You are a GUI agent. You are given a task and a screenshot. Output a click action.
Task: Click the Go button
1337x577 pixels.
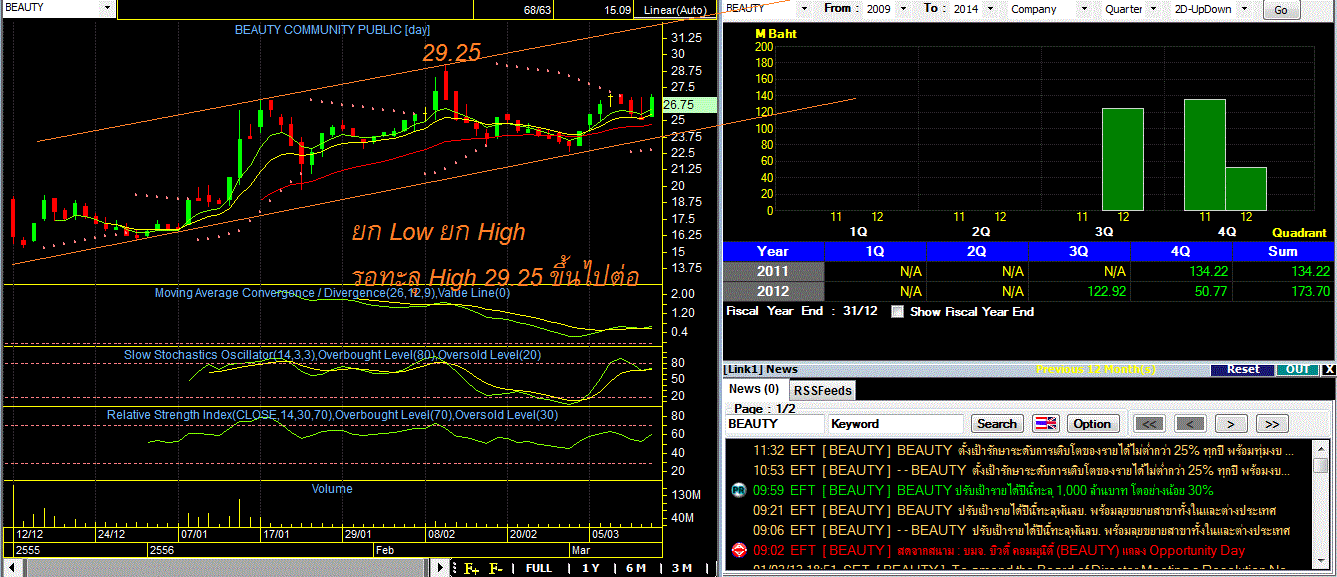pos(1281,10)
